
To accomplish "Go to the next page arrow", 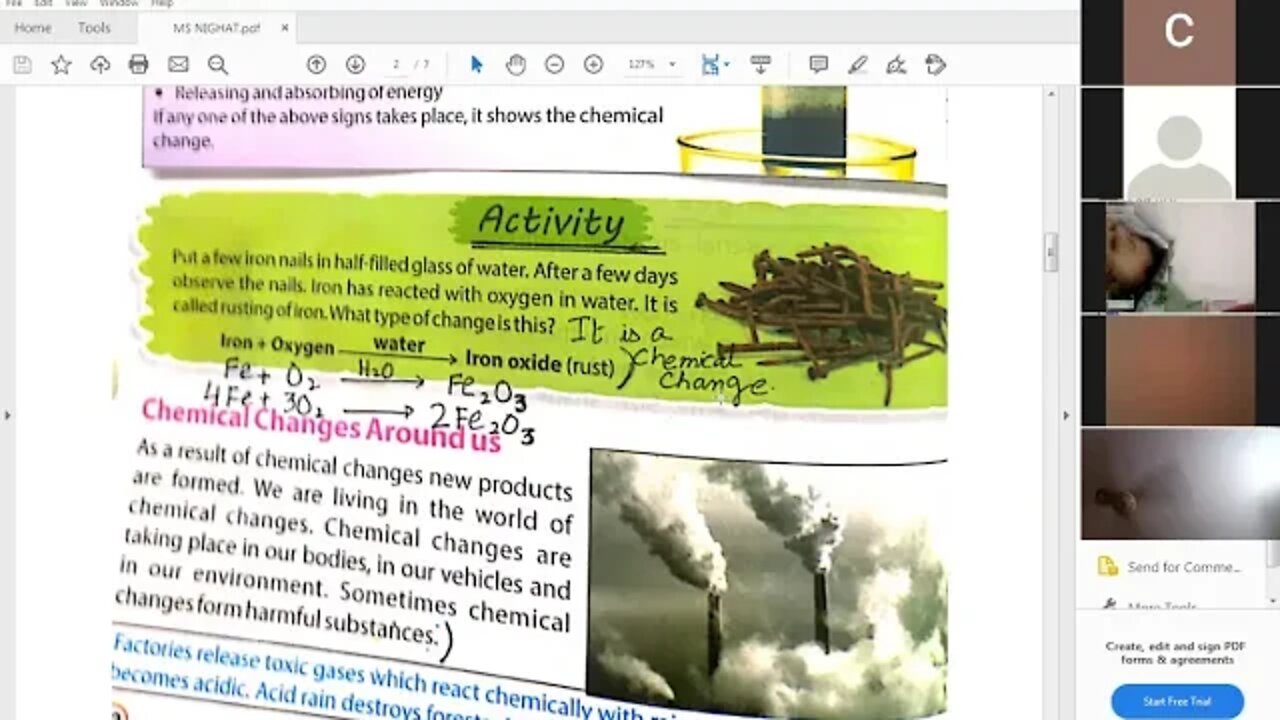I will pyautogui.click(x=355, y=65).
